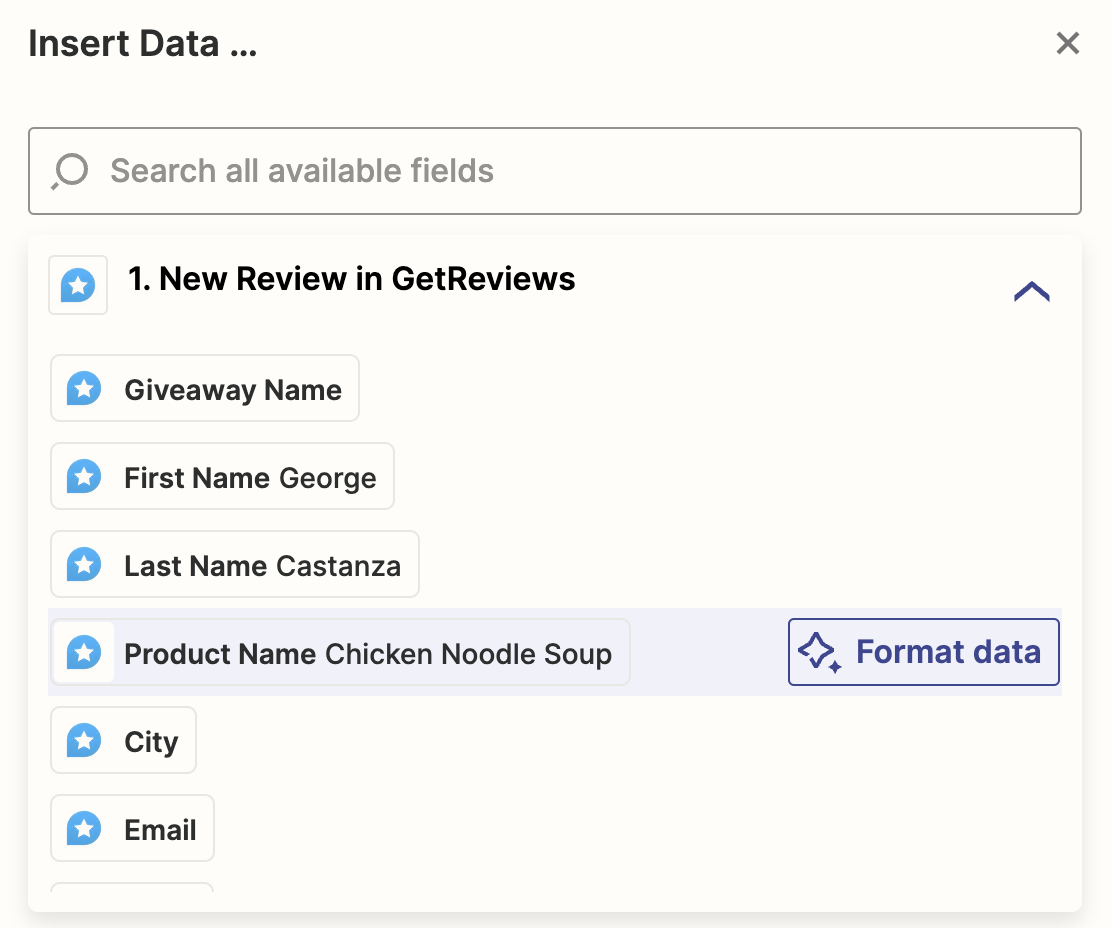The height and width of the screenshot is (928, 1112).
Task: Click the star icon on Last Name Castanza chip
Action: coord(82,564)
